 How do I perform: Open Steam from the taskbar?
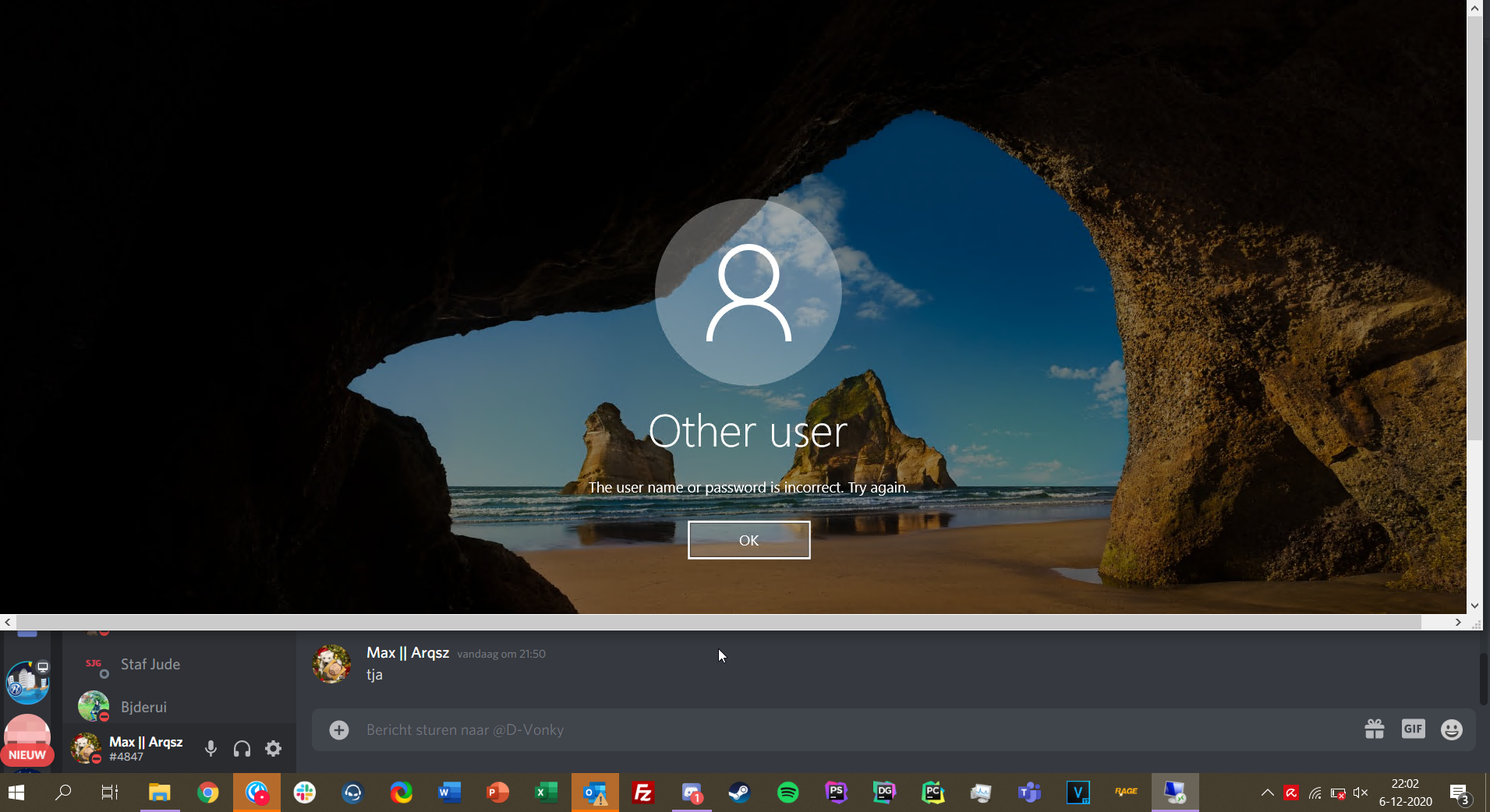click(739, 793)
